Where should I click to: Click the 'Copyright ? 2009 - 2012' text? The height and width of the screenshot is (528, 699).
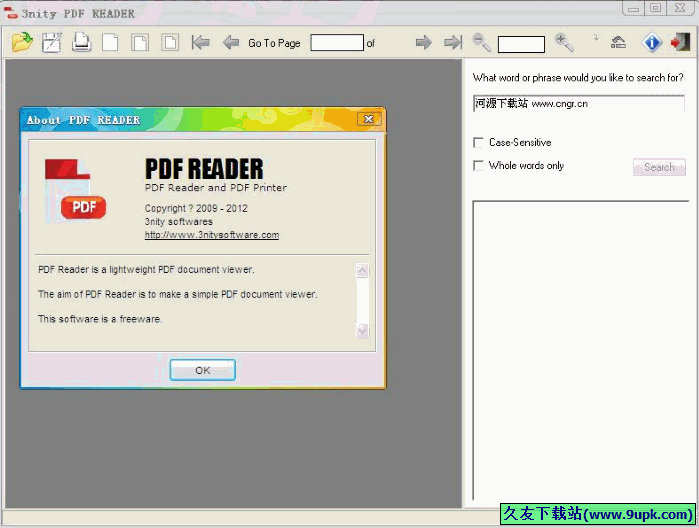tap(196, 208)
